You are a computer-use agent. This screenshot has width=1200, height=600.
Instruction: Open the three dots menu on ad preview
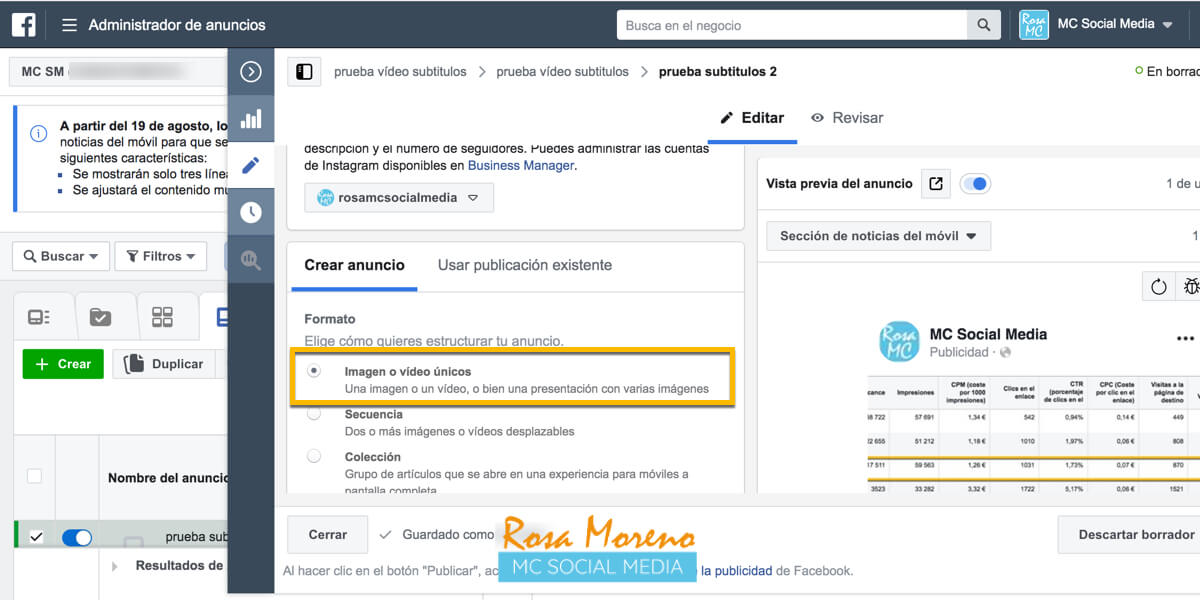pos(1185,339)
